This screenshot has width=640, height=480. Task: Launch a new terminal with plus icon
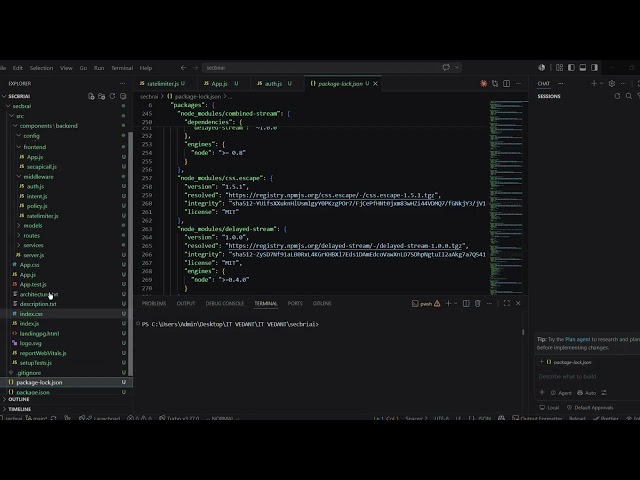(448, 303)
